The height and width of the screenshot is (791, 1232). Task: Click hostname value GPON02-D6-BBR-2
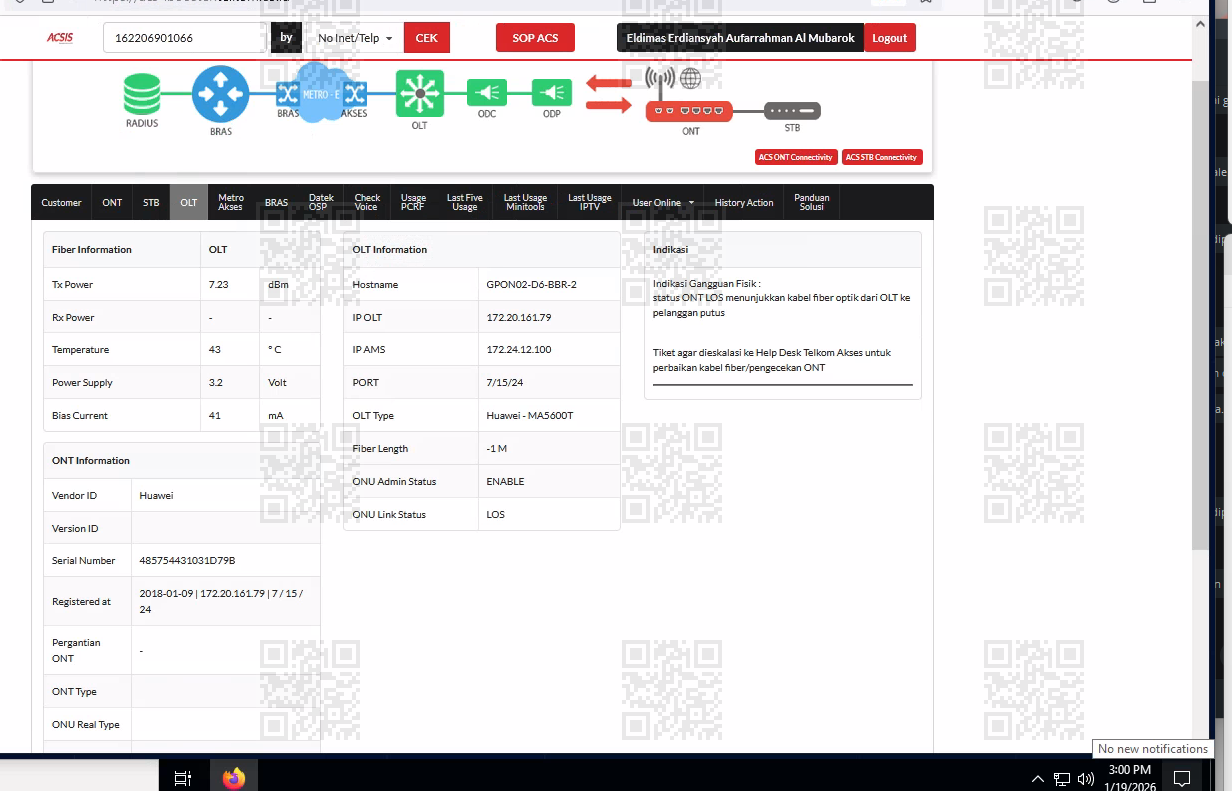[531, 285]
